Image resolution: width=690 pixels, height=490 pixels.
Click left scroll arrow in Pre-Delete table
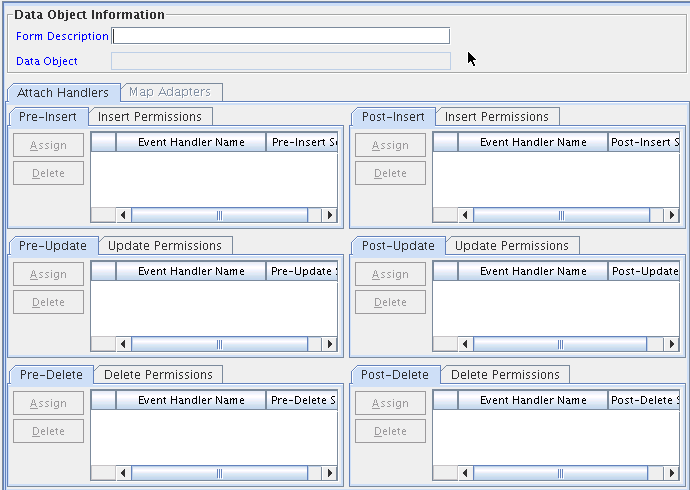pyautogui.click(x=123, y=473)
